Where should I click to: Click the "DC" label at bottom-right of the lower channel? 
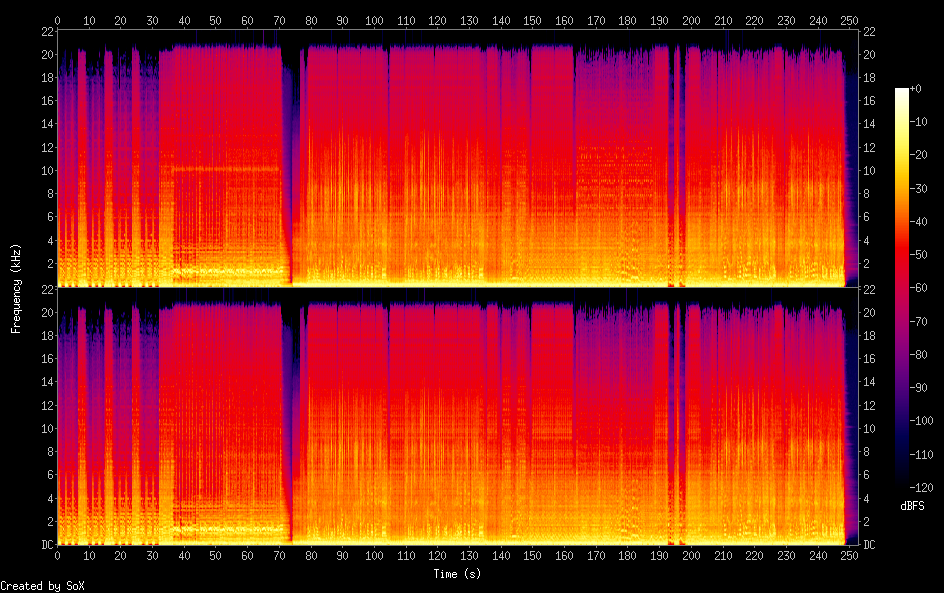pyautogui.click(x=868, y=544)
